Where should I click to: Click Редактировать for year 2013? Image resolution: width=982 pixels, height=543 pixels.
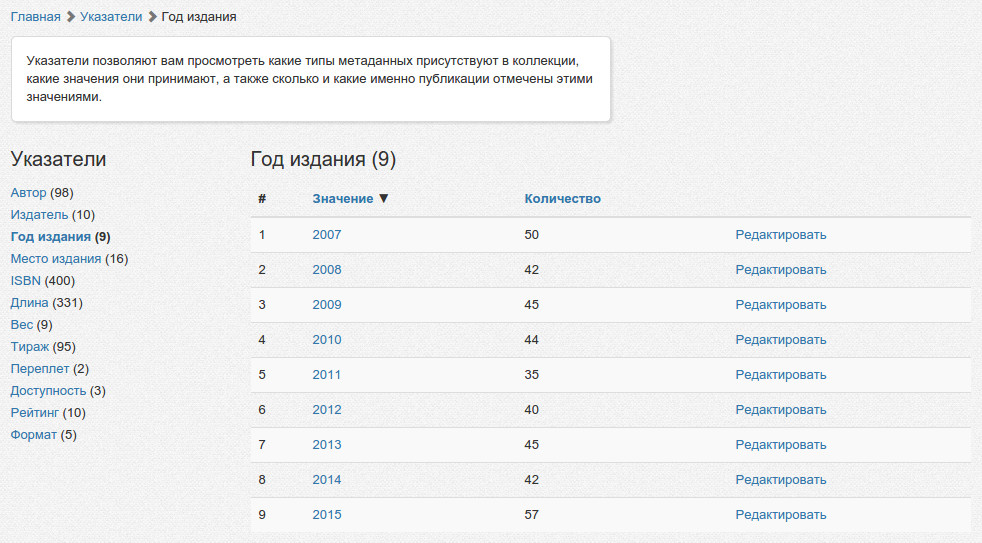(x=781, y=445)
